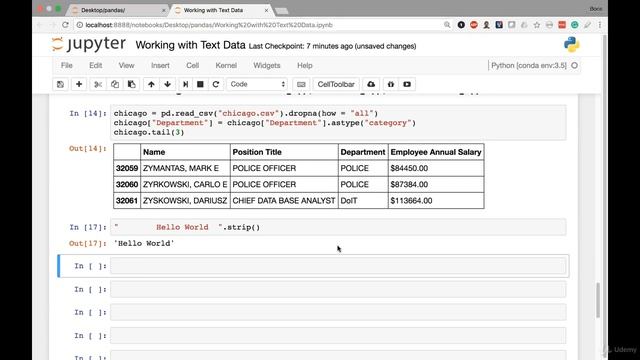
Task: Click into the In [17] strip code cell
Action: pos(338,227)
